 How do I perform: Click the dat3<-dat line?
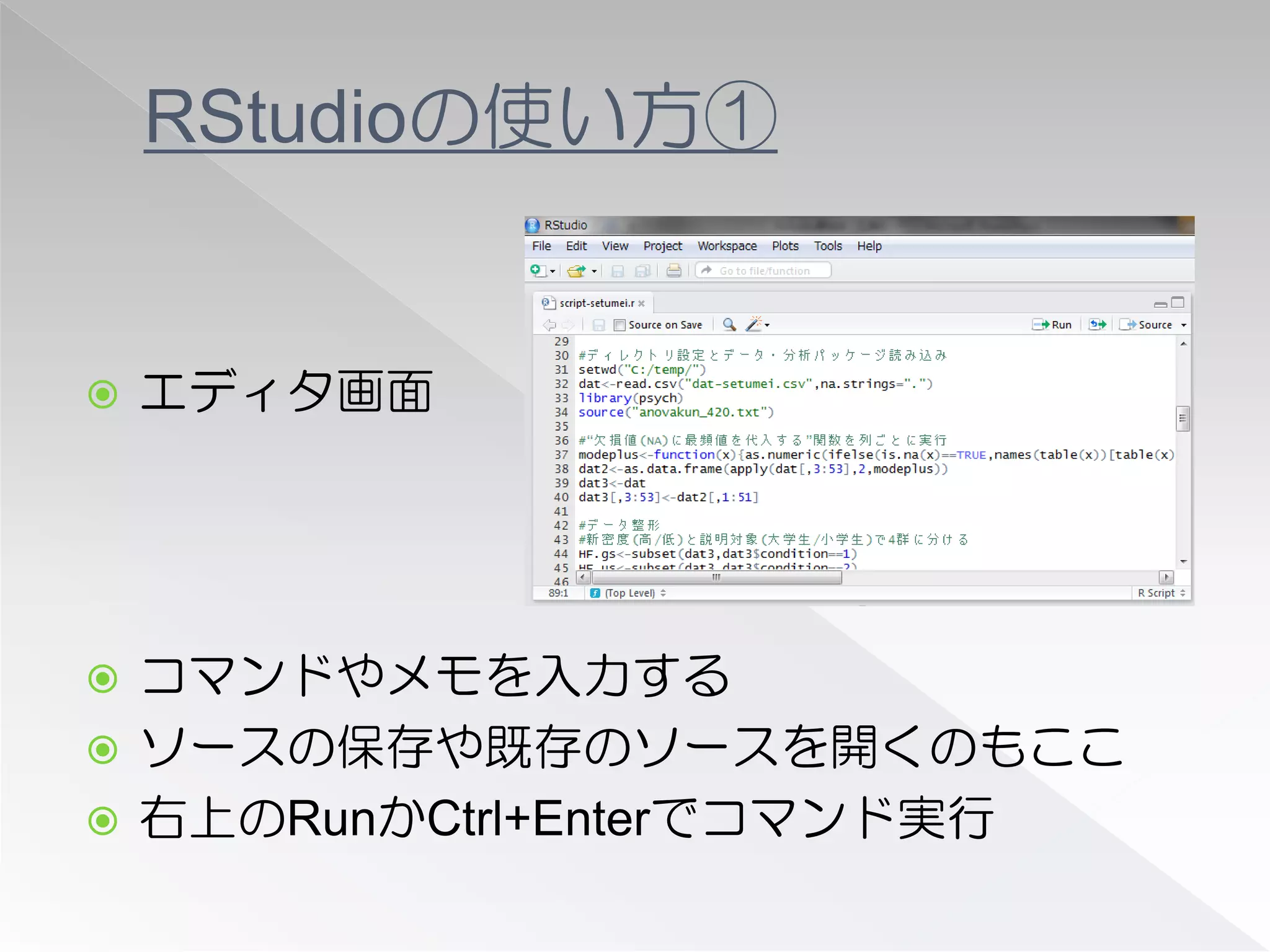[611, 483]
